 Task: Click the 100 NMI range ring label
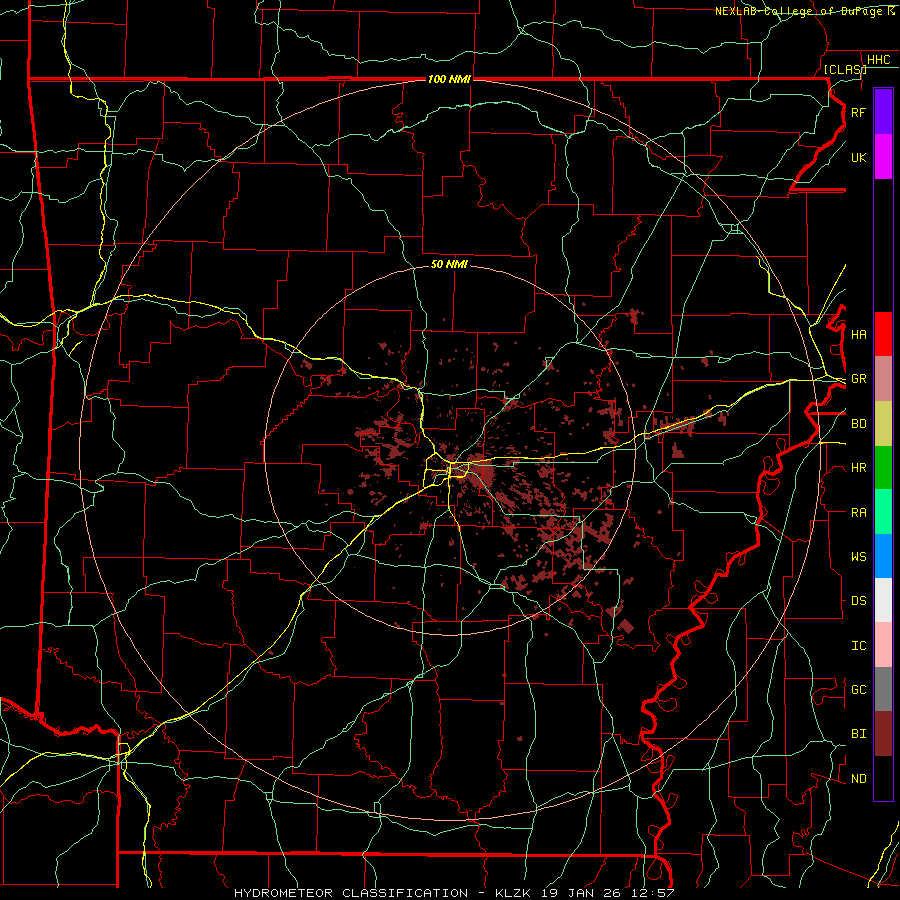click(449, 79)
